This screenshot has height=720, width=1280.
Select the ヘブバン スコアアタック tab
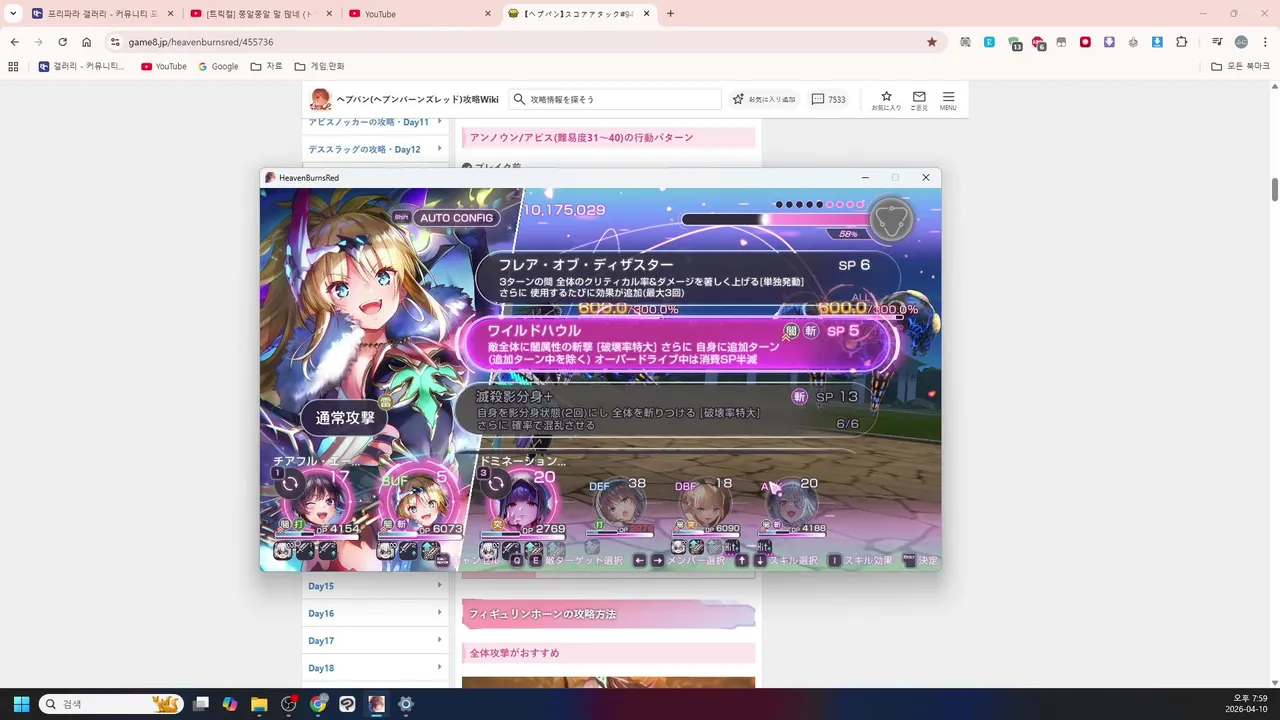(x=579, y=14)
